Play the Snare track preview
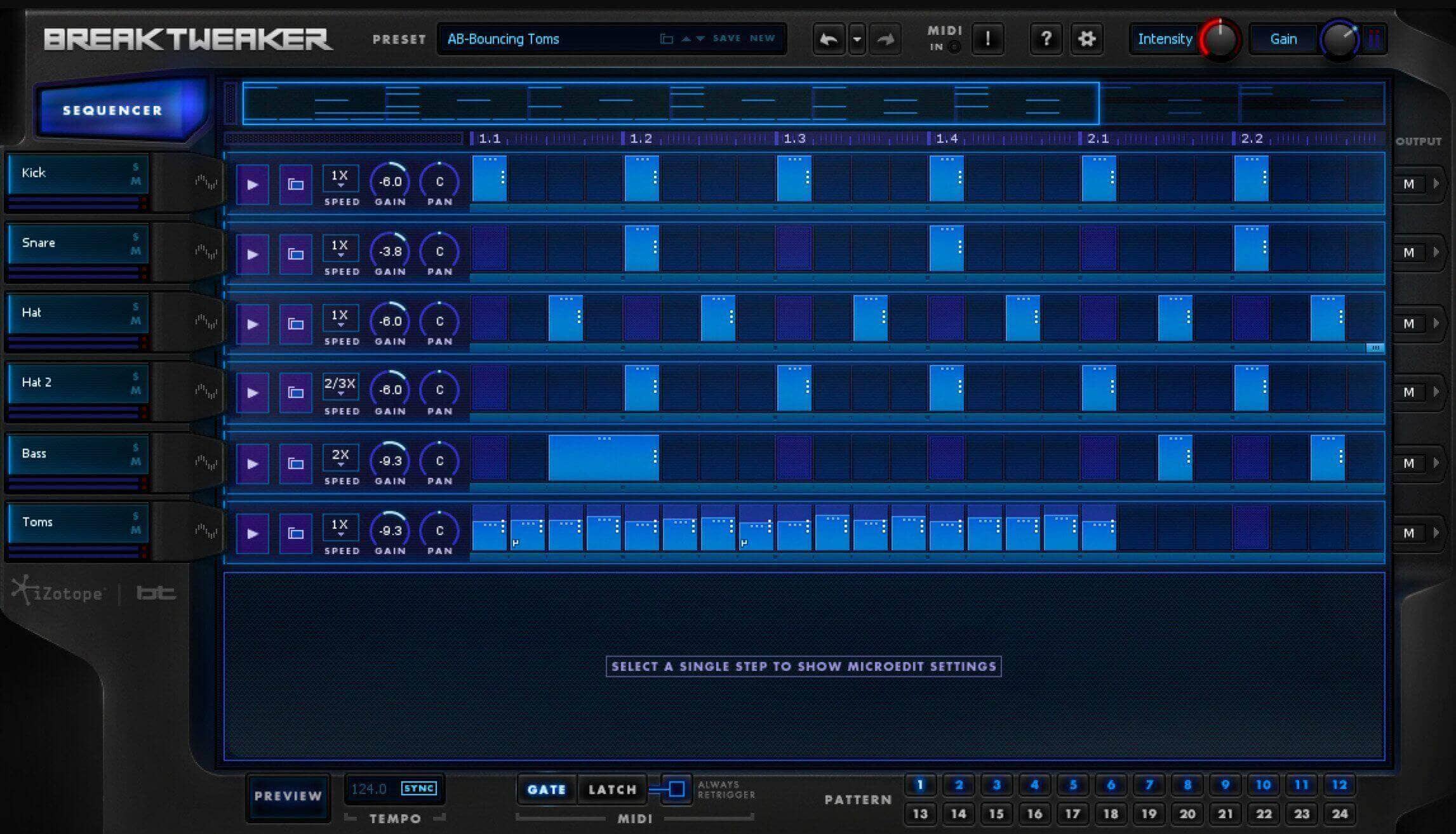 point(252,255)
